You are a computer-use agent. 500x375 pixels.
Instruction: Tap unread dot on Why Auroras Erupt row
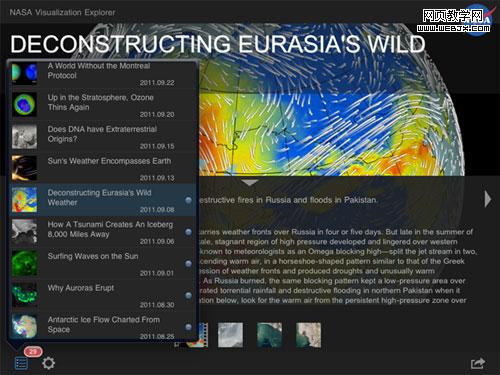click(x=188, y=295)
